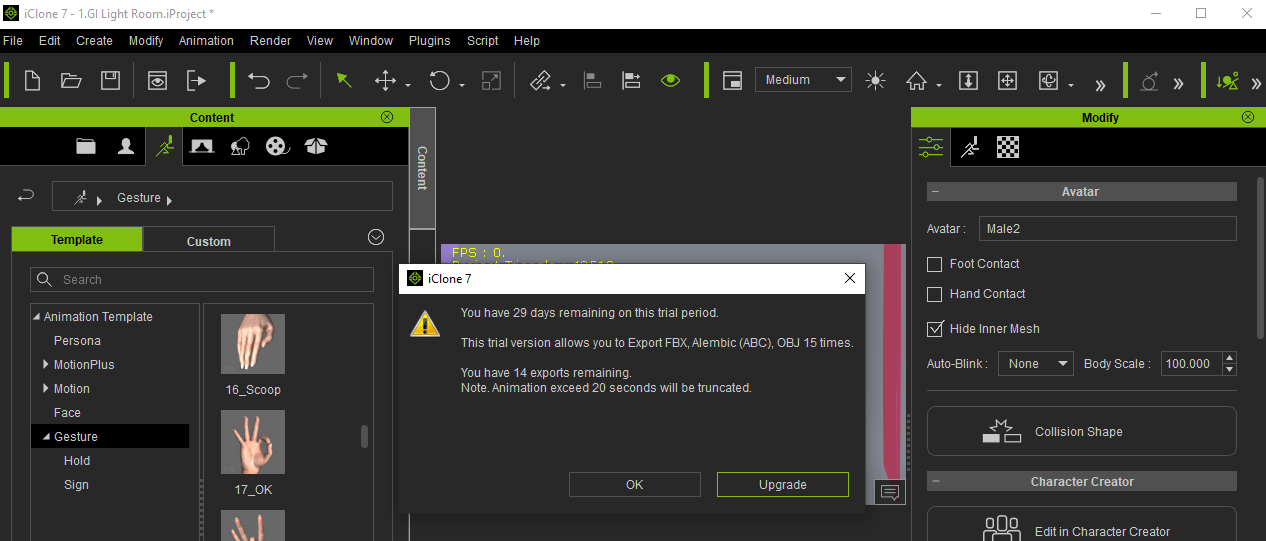The width and height of the screenshot is (1266, 541).
Task: Click the Save project disk icon
Action: [x=111, y=81]
